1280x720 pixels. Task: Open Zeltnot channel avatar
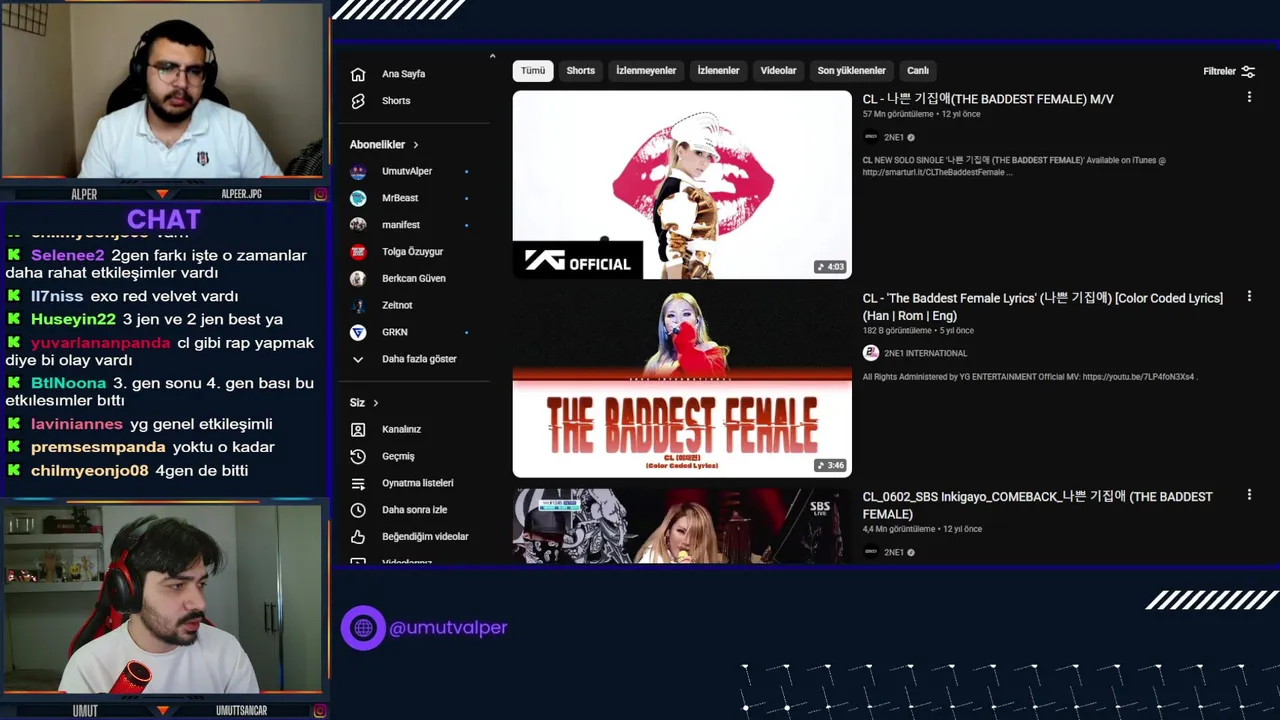358,305
